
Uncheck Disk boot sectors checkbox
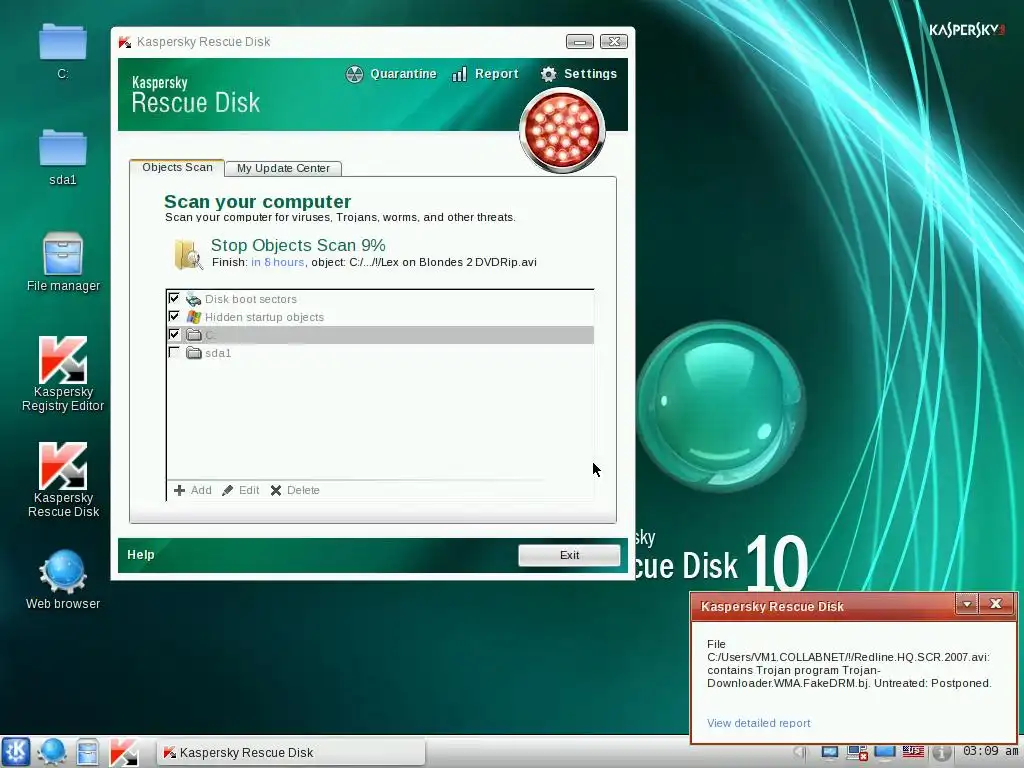[x=174, y=298]
